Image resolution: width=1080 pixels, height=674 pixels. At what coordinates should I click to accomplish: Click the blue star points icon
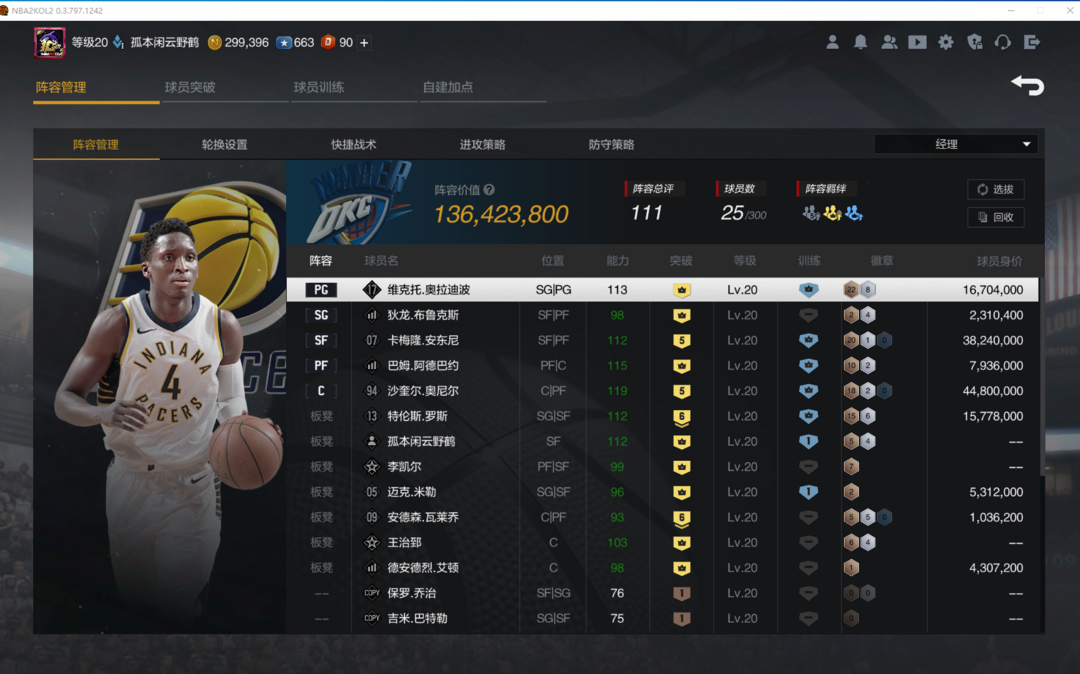284,43
